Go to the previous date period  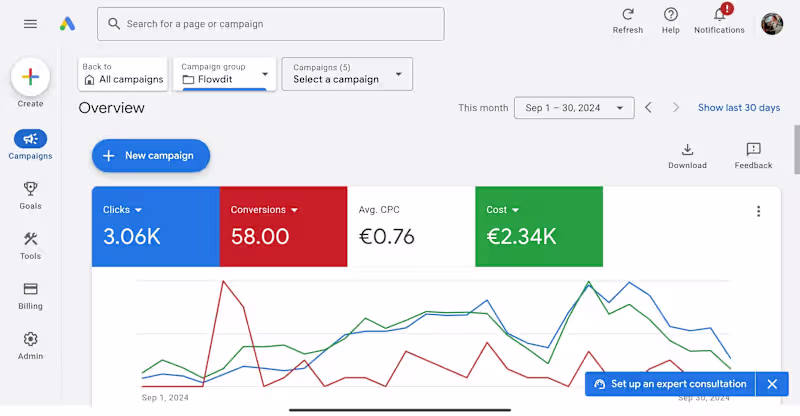click(648, 108)
